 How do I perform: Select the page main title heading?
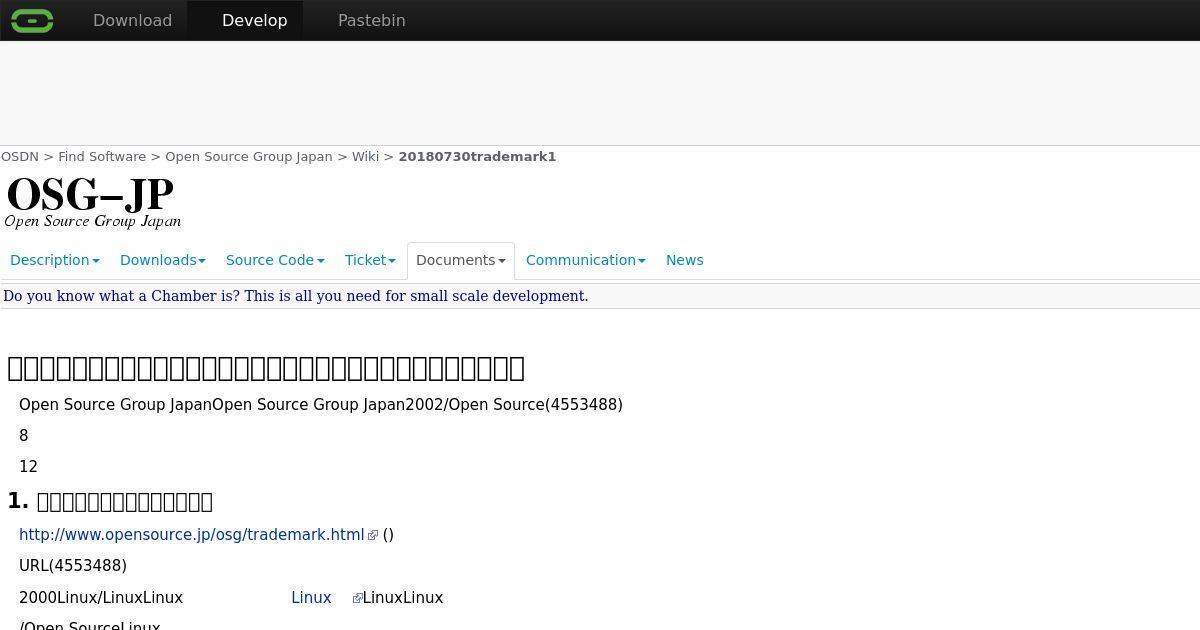266,368
